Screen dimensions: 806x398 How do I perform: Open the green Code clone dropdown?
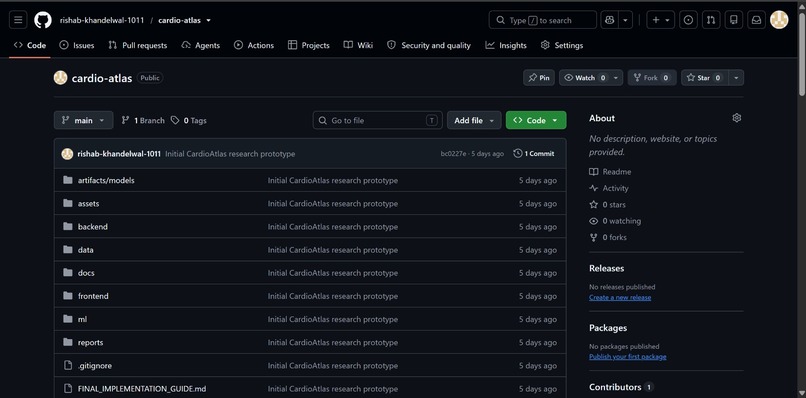coord(536,120)
